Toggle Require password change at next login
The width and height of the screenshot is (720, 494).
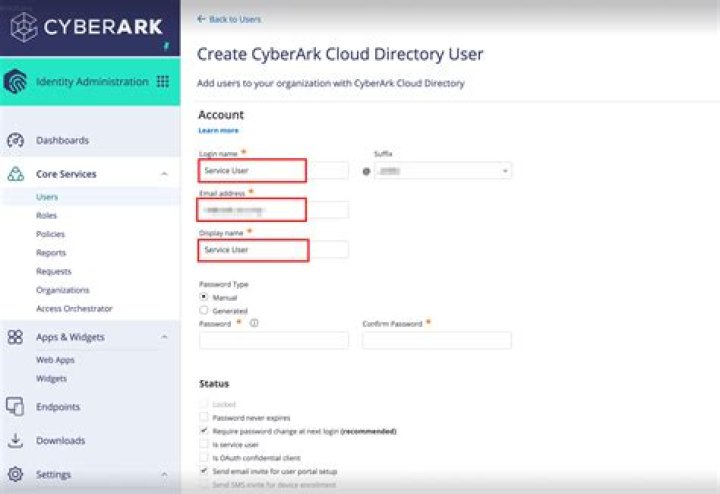coord(204,431)
